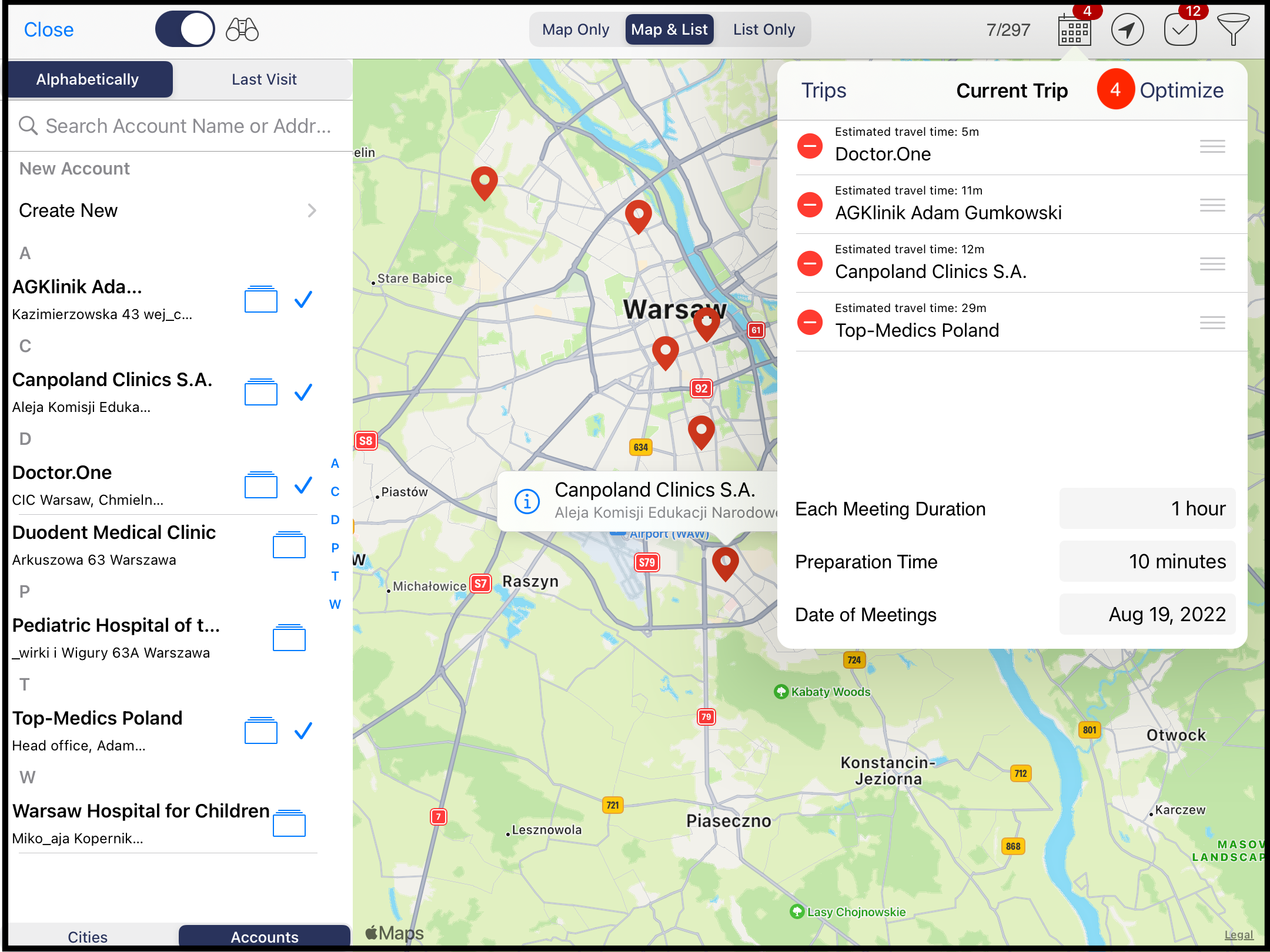Open the filter funnel icon

click(1233, 30)
